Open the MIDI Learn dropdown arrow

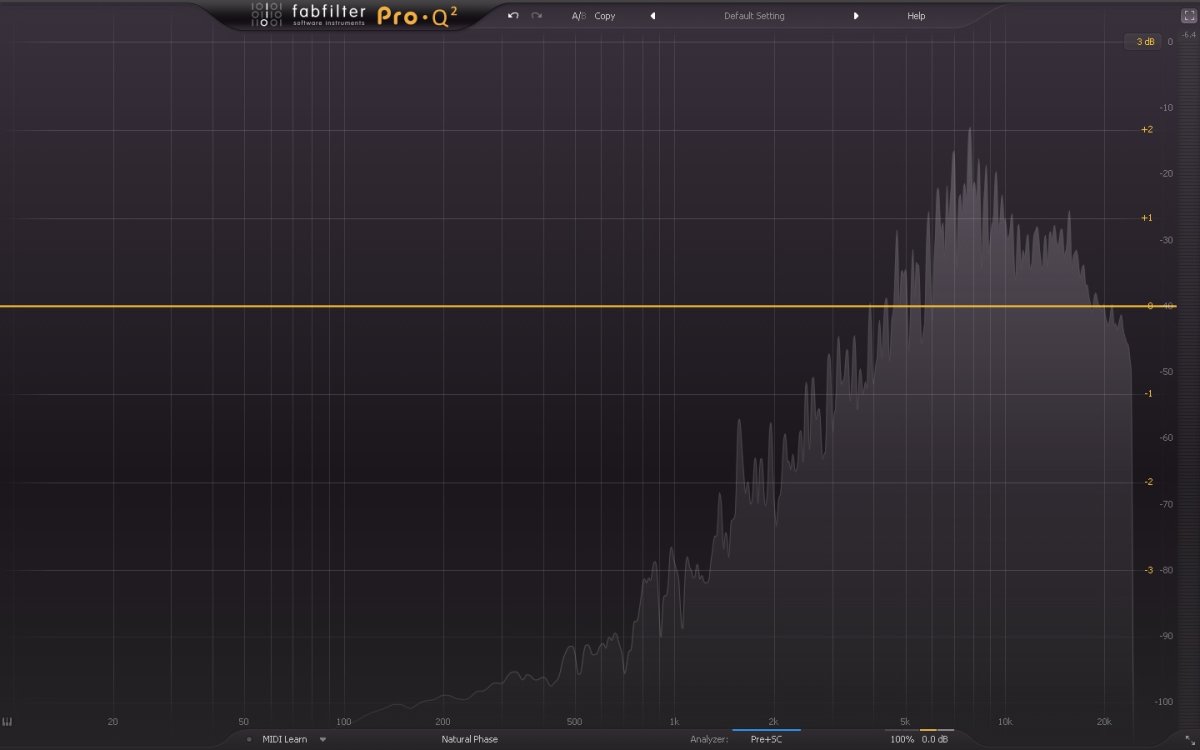(x=323, y=740)
